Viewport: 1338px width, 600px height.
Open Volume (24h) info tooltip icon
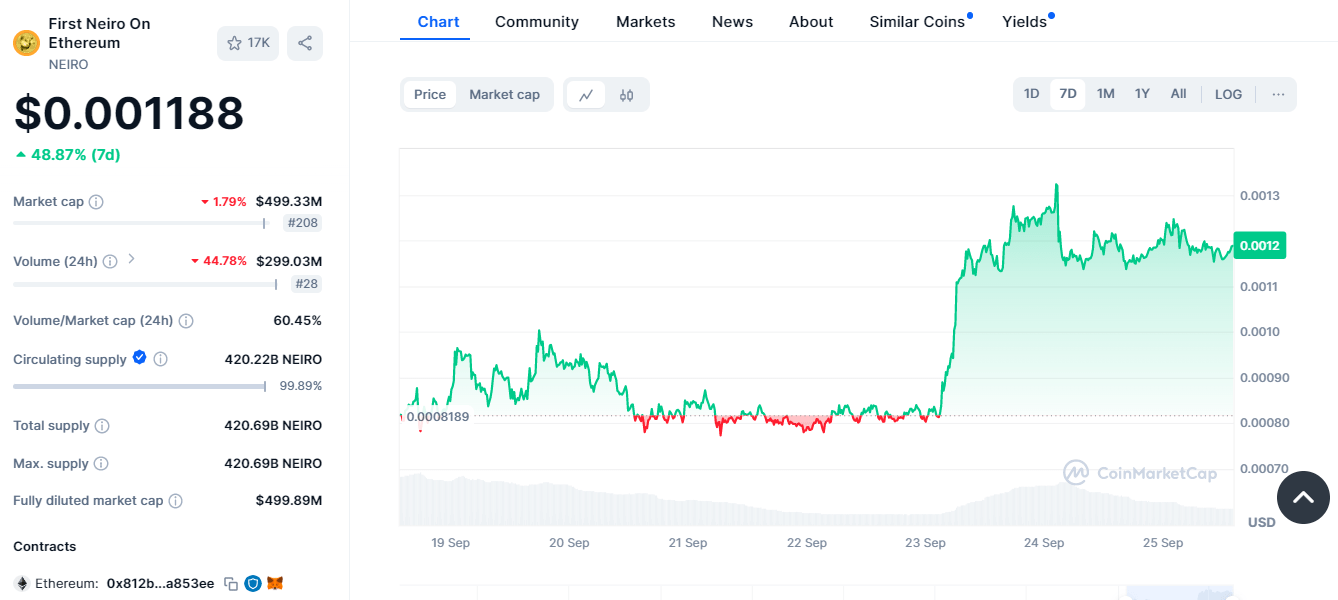pyautogui.click(x=110, y=262)
